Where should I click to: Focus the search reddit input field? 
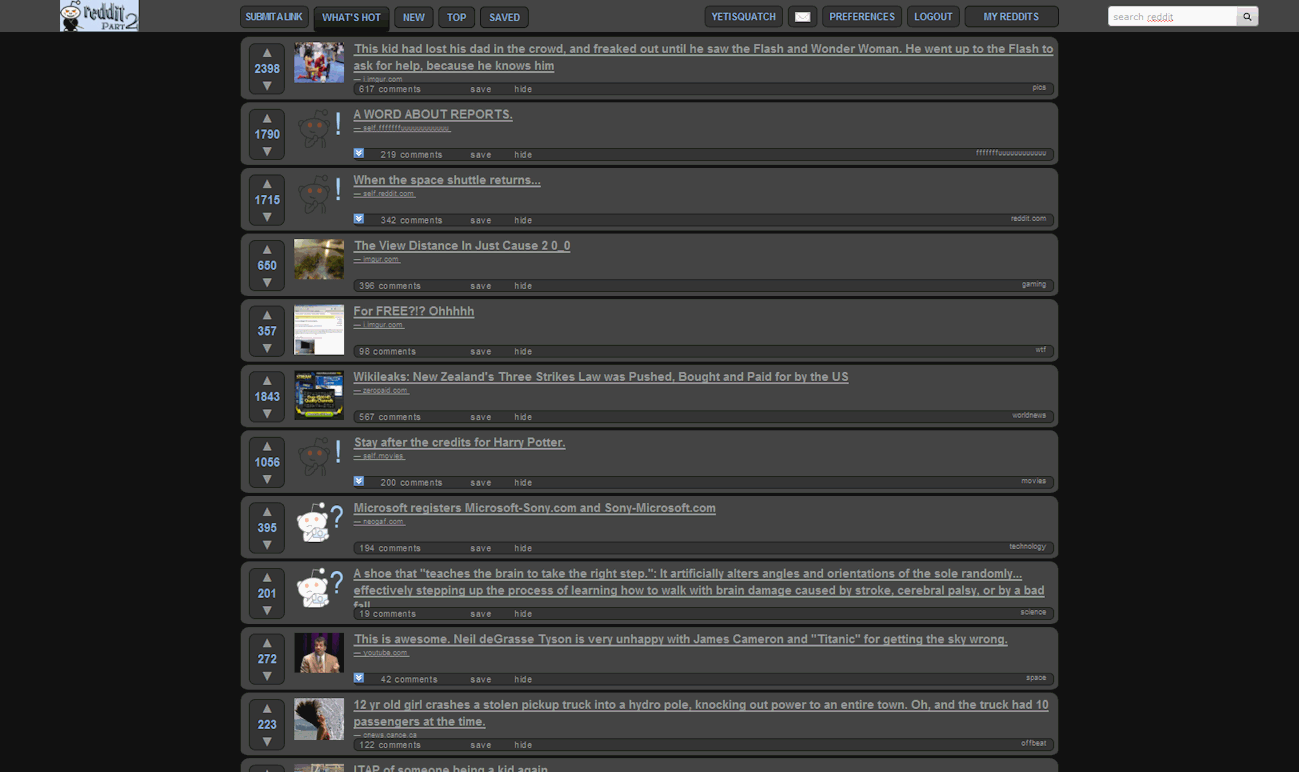[x=1172, y=16]
